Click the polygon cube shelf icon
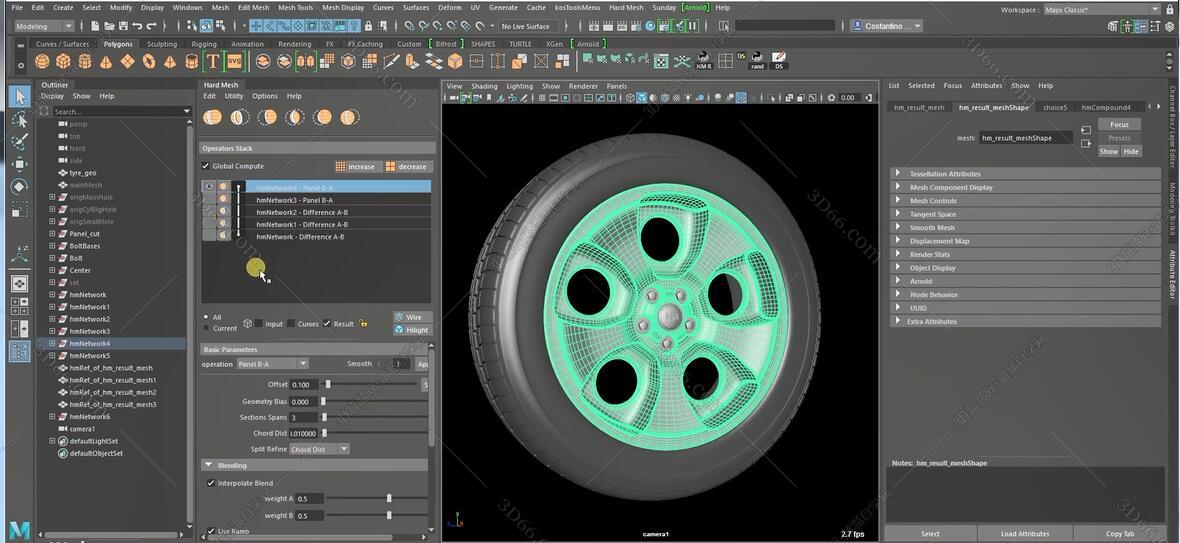Screen dimensions: 1180x543 pos(63,62)
